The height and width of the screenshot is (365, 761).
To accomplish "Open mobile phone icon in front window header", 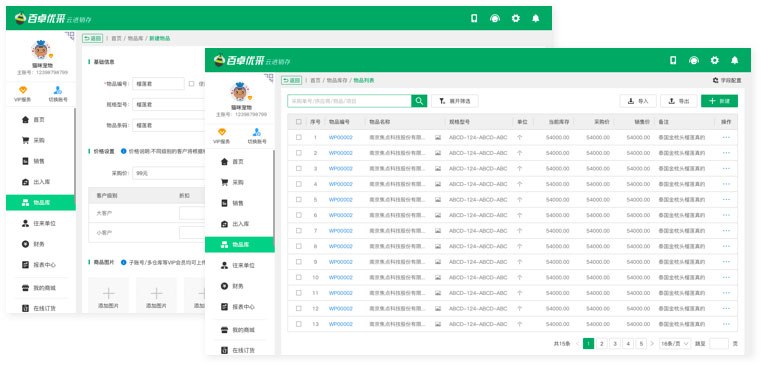I will (673, 60).
